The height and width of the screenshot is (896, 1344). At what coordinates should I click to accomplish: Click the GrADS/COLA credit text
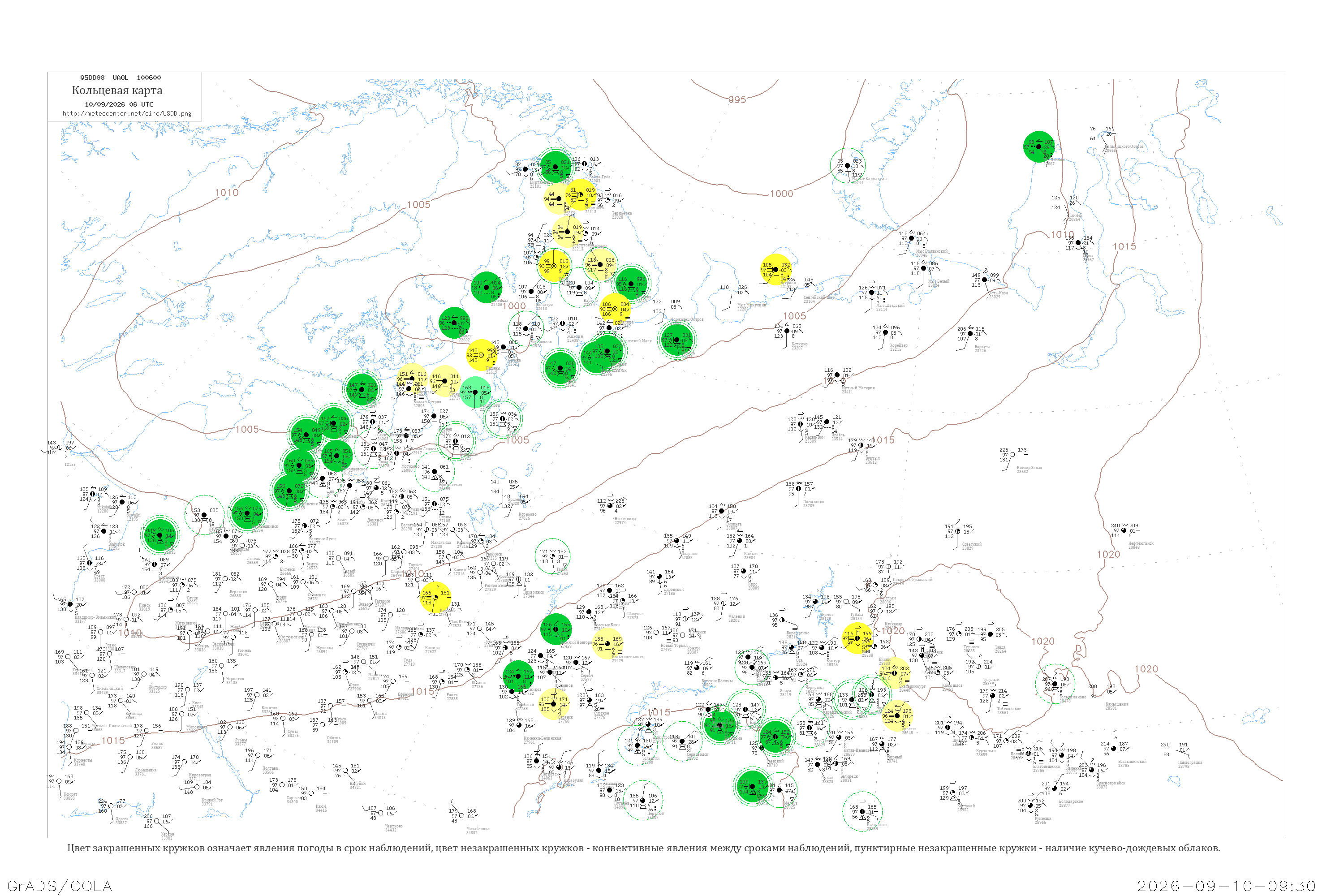pyautogui.click(x=60, y=886)
